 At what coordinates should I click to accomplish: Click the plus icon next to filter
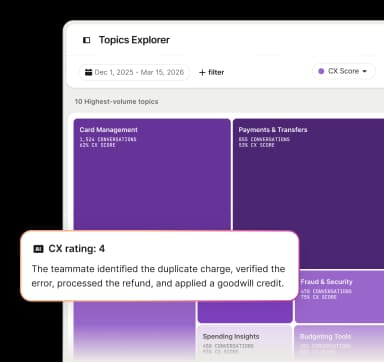(202, 72)
